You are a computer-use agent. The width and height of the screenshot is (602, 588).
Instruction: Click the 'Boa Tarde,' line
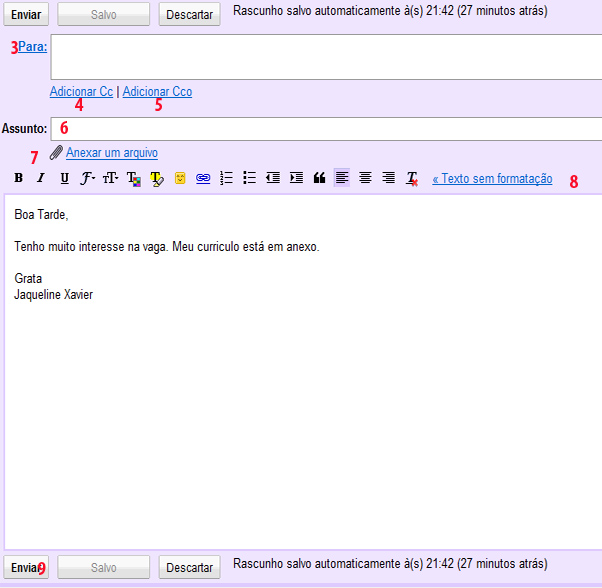(41, 215)
